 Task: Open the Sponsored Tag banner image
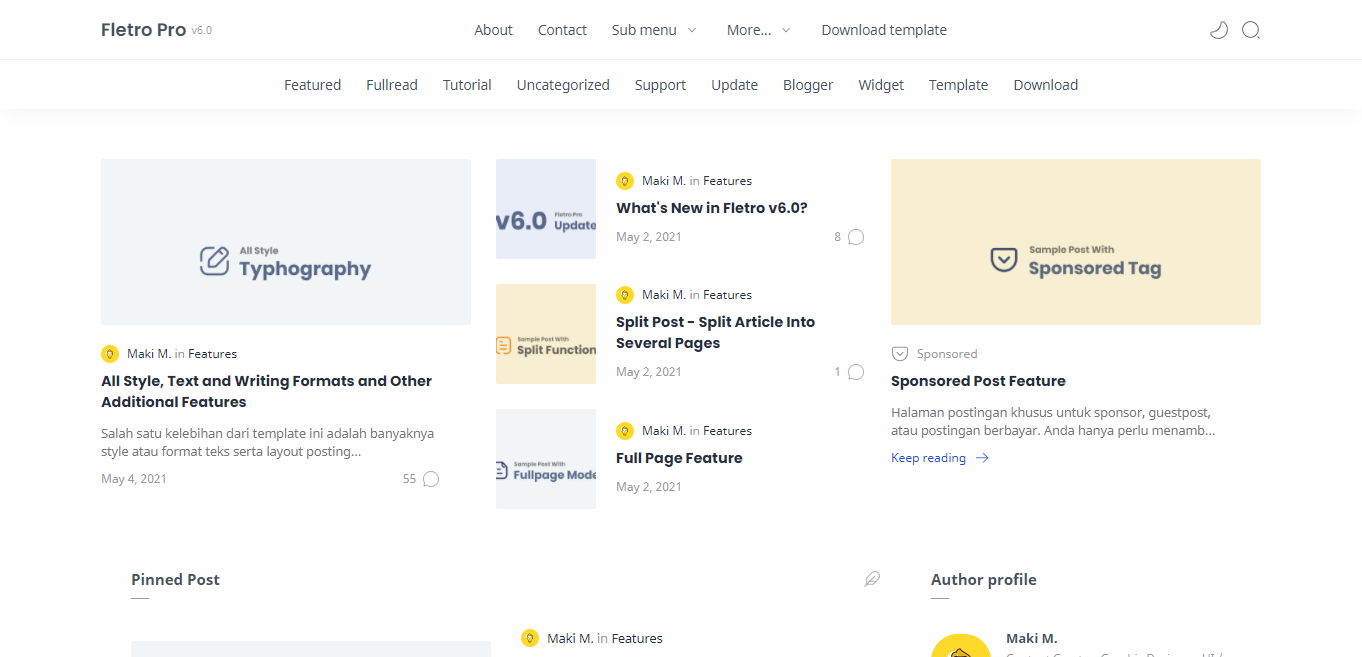[x=1076, y=242]
